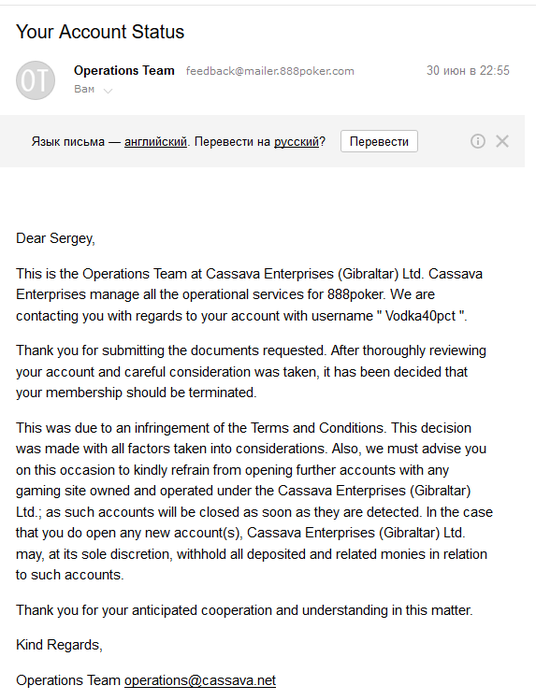Click the Перевести translate button
This screenshot has height=700, width=536.
(379, 142)
